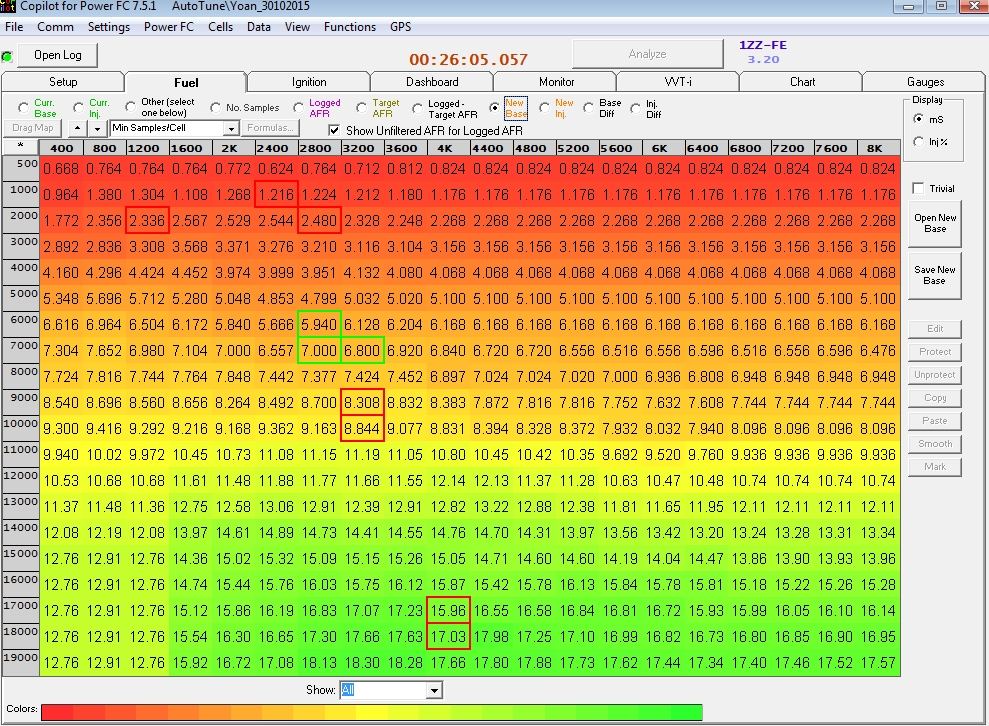Click the Open Log button
Viewport: 989px width, 726px height.
[x=57, y=55]
